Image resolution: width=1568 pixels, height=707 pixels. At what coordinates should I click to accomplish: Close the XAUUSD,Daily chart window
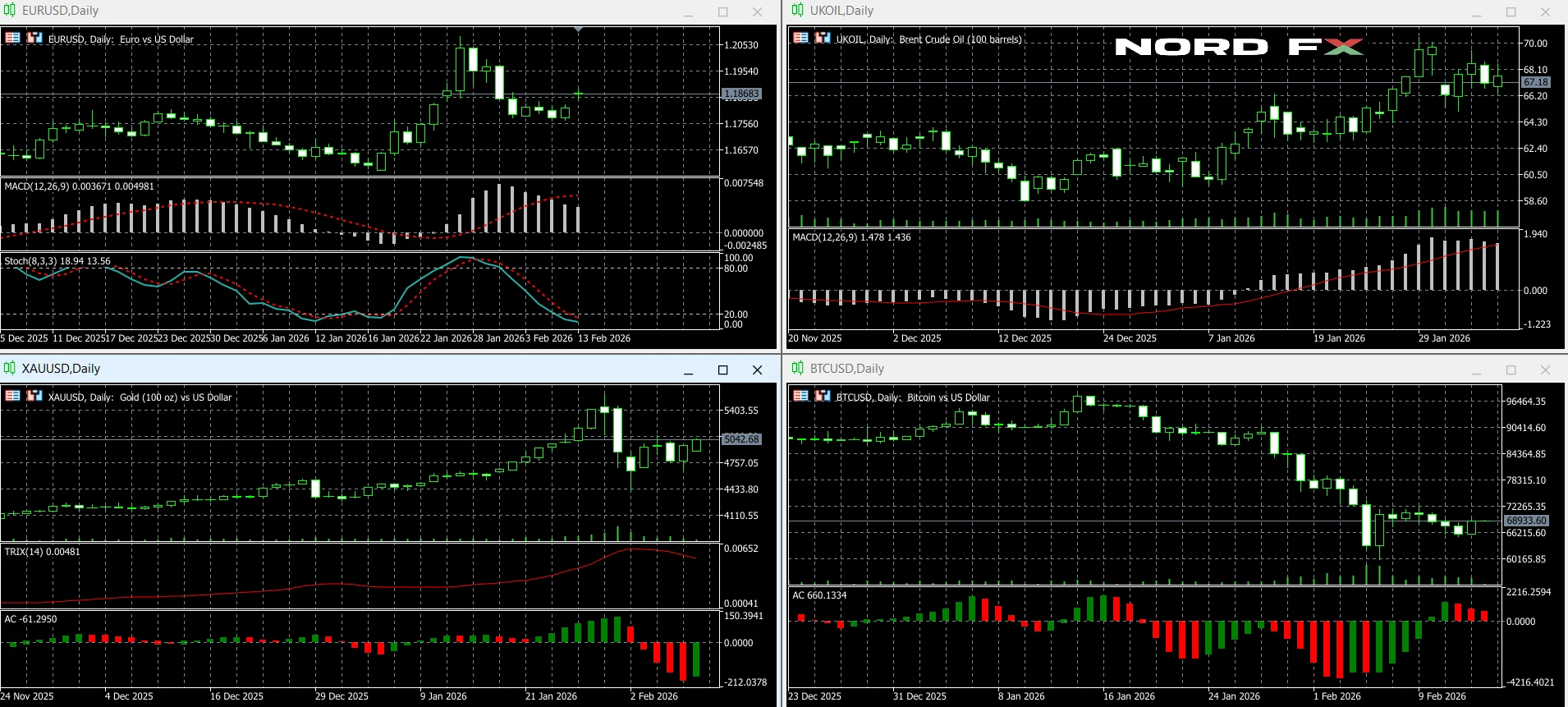(758, 370)
